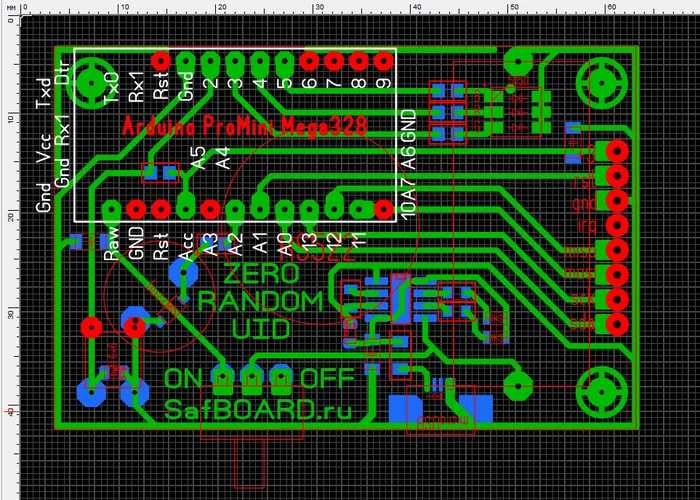Click the "SafBOARD.ru" copper text
The height and width of the screenshot is (500, 700).
point(258,410)
